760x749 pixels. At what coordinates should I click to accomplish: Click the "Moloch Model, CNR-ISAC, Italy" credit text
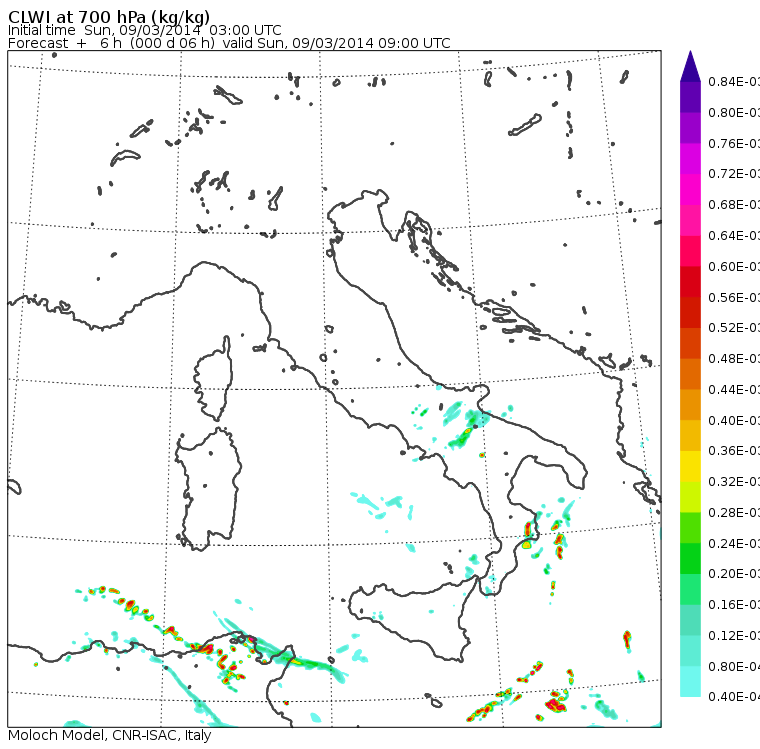(110, 735)
